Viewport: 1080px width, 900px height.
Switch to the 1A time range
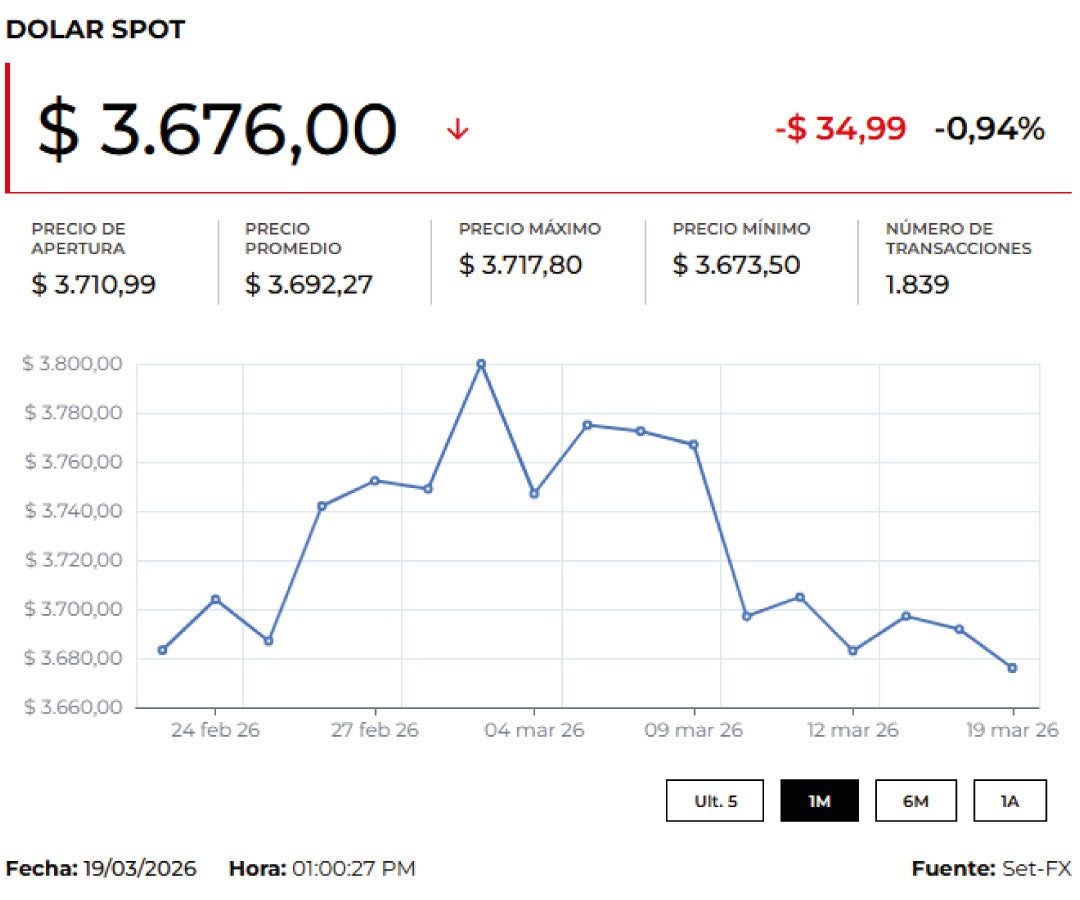click(1009, 800)
